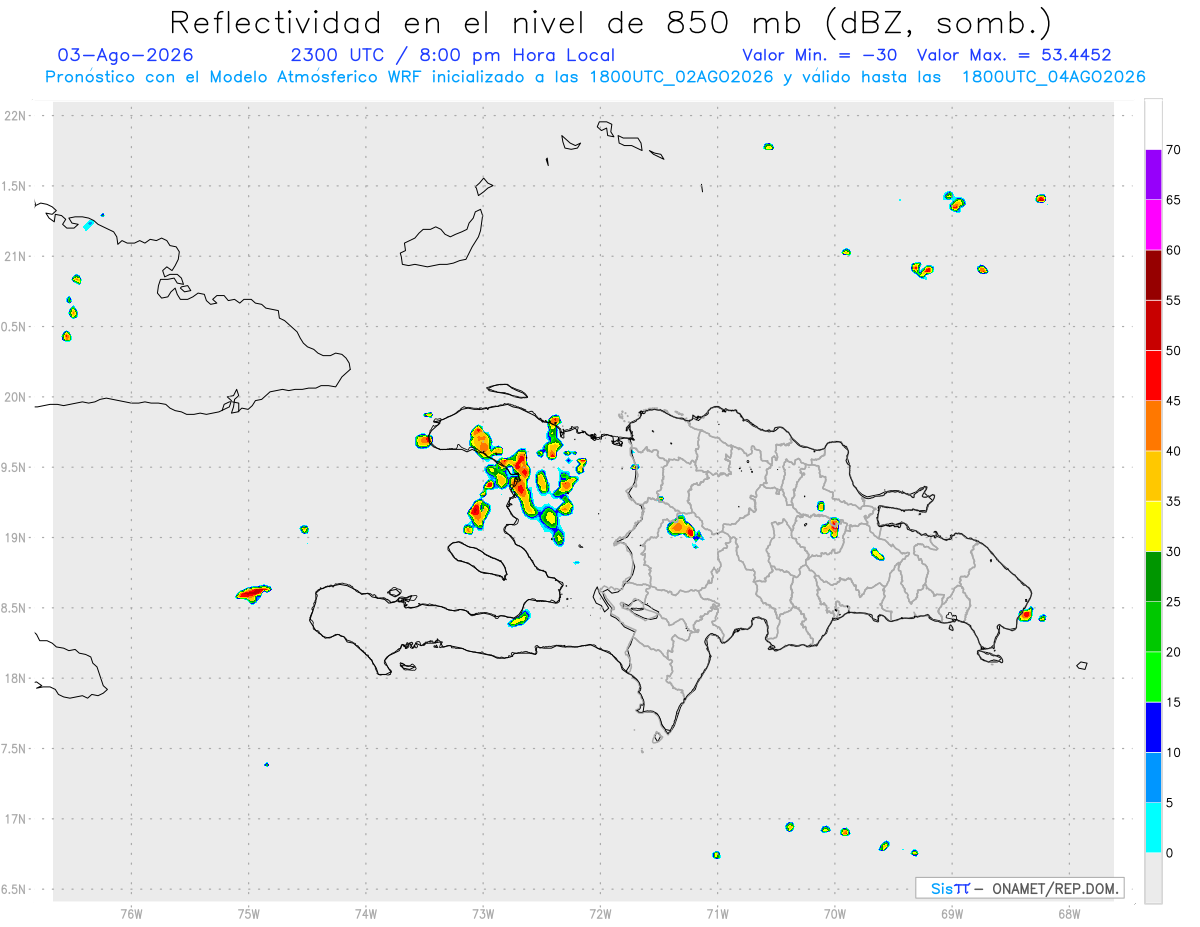Screen dimensions: 1200x927
Task: Click the '1800UTC_04AGO2026' valid-until time
Action: click(1053, 77)
